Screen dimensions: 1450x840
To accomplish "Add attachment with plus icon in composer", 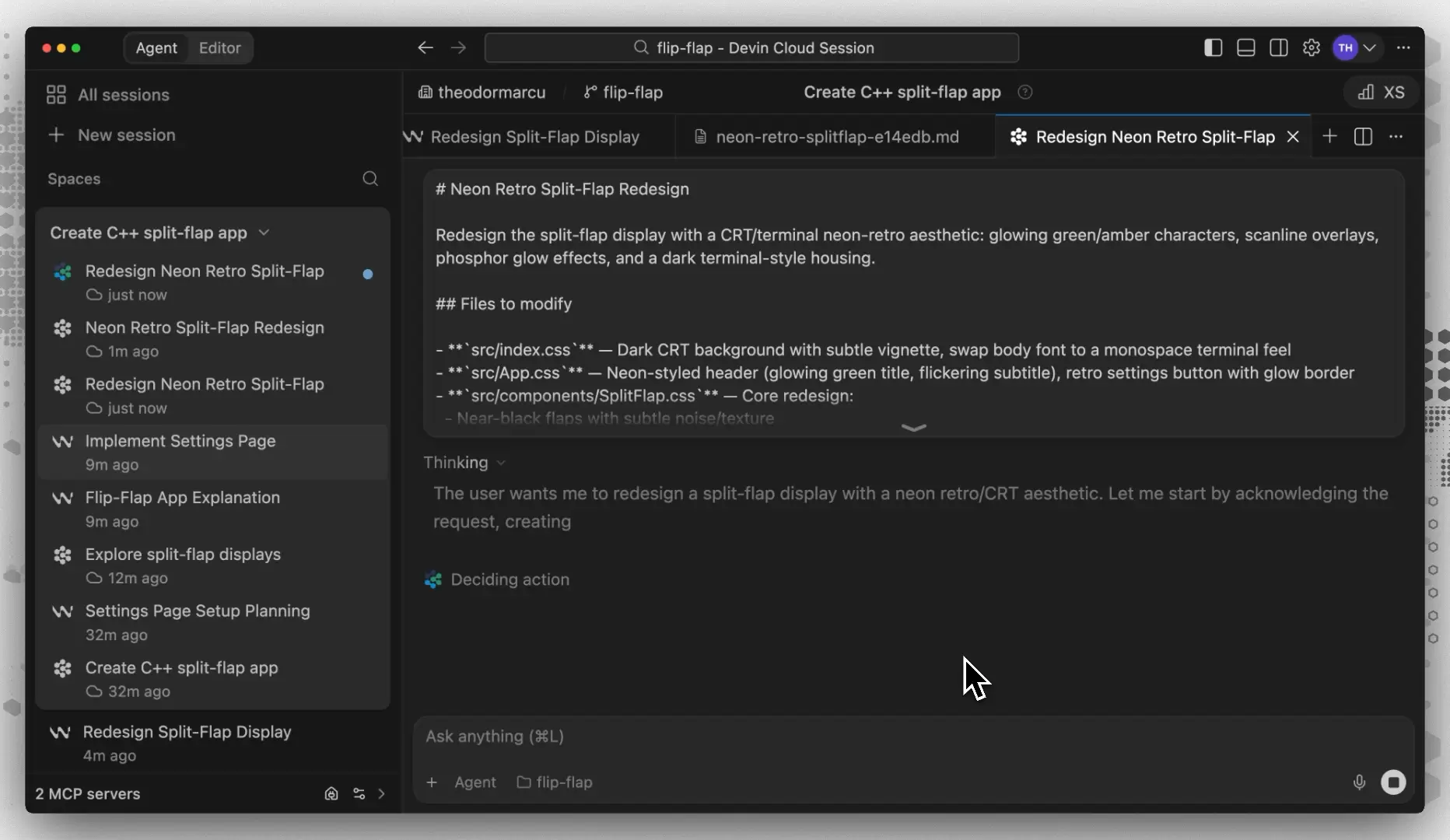I will [x=432, y=782].
